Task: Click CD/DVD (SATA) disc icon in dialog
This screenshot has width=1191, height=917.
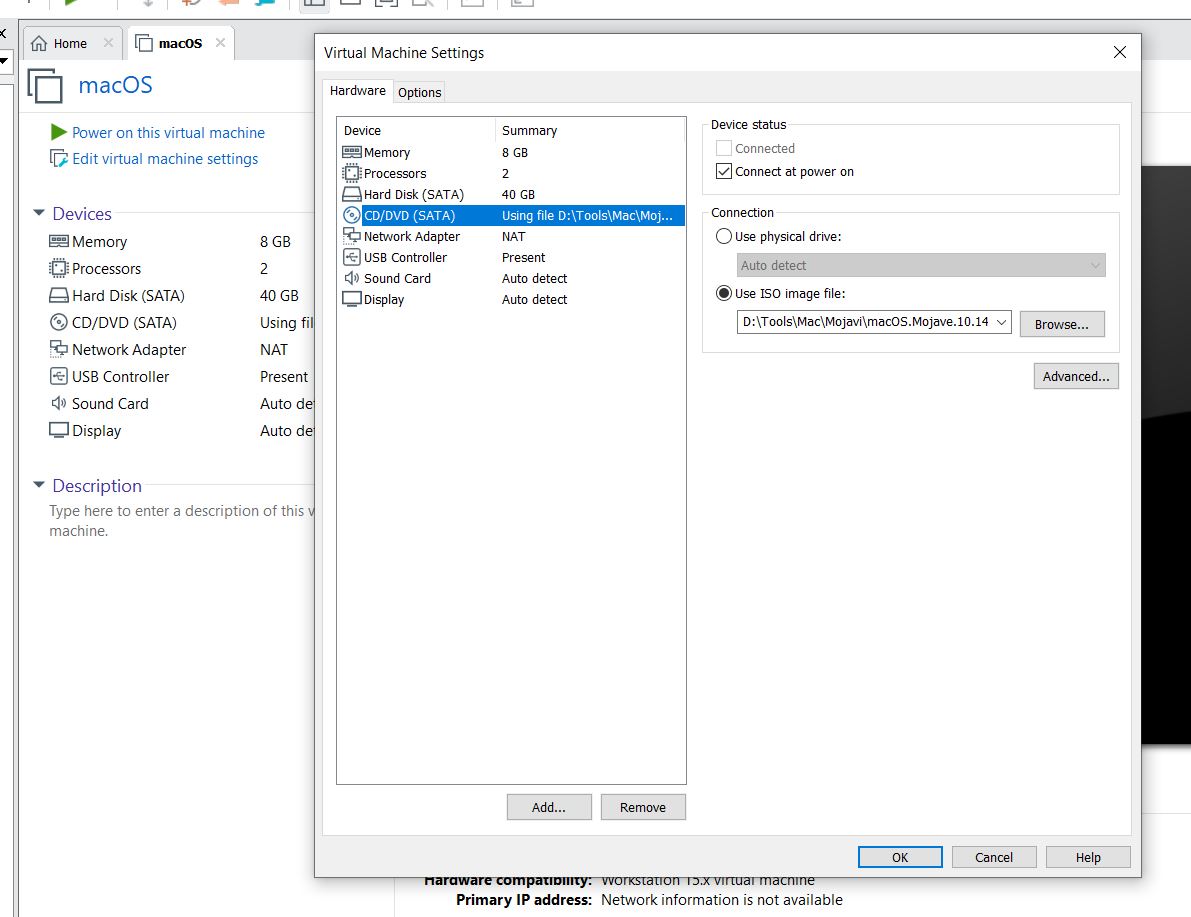Action: [352, 216]
